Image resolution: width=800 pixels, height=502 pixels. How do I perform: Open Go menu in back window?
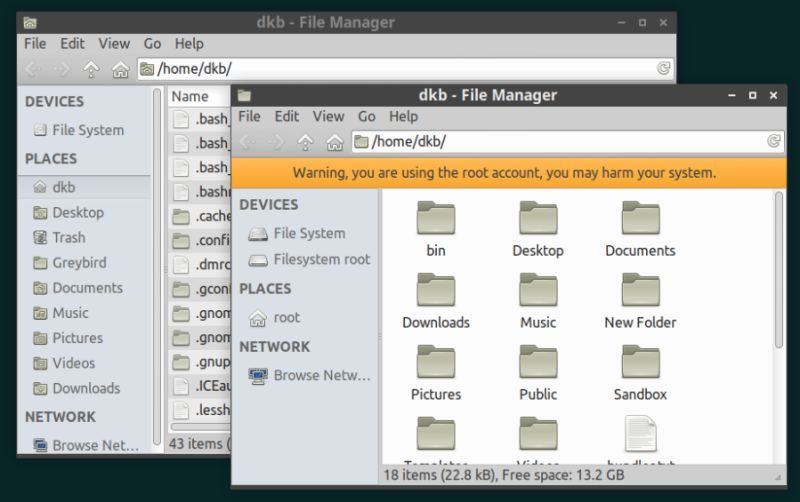point(153,43)
